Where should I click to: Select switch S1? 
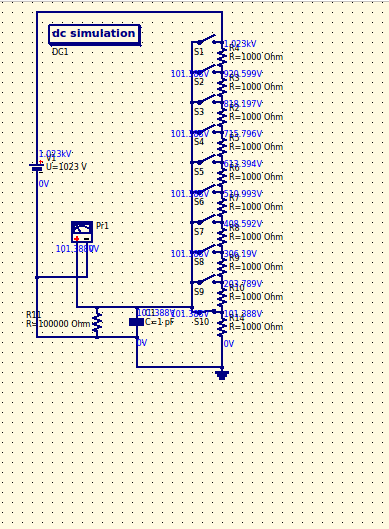206,39
